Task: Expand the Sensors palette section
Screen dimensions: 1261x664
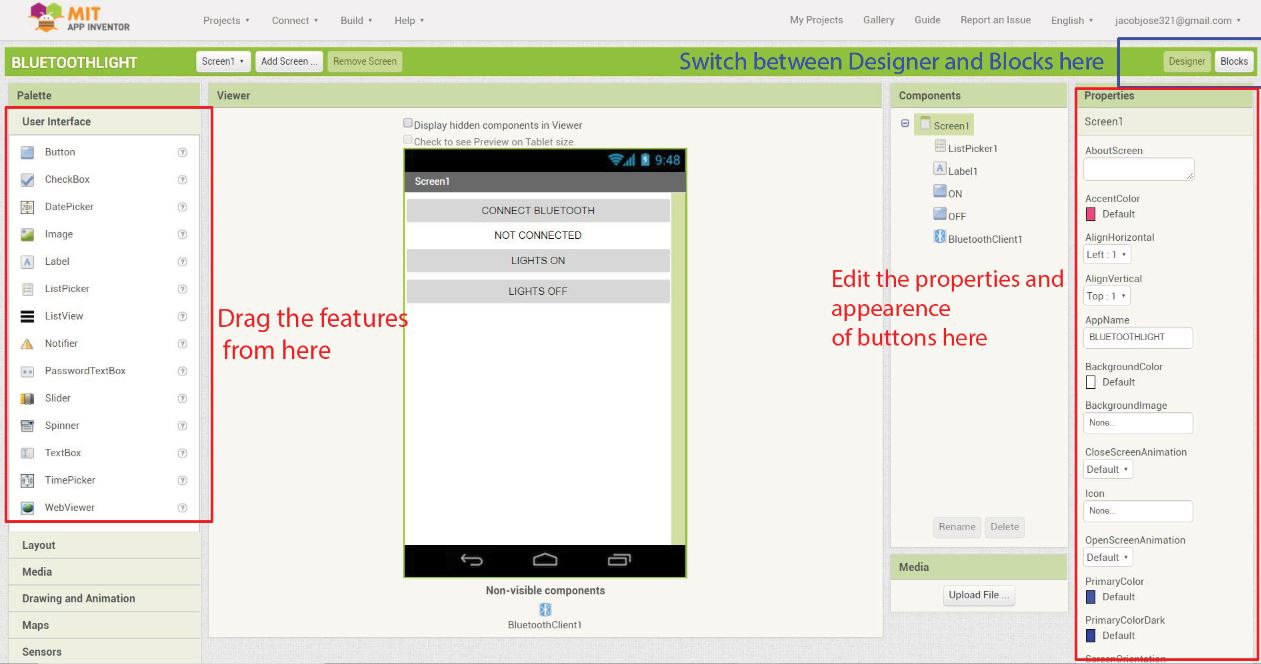Action: point(104,652)
